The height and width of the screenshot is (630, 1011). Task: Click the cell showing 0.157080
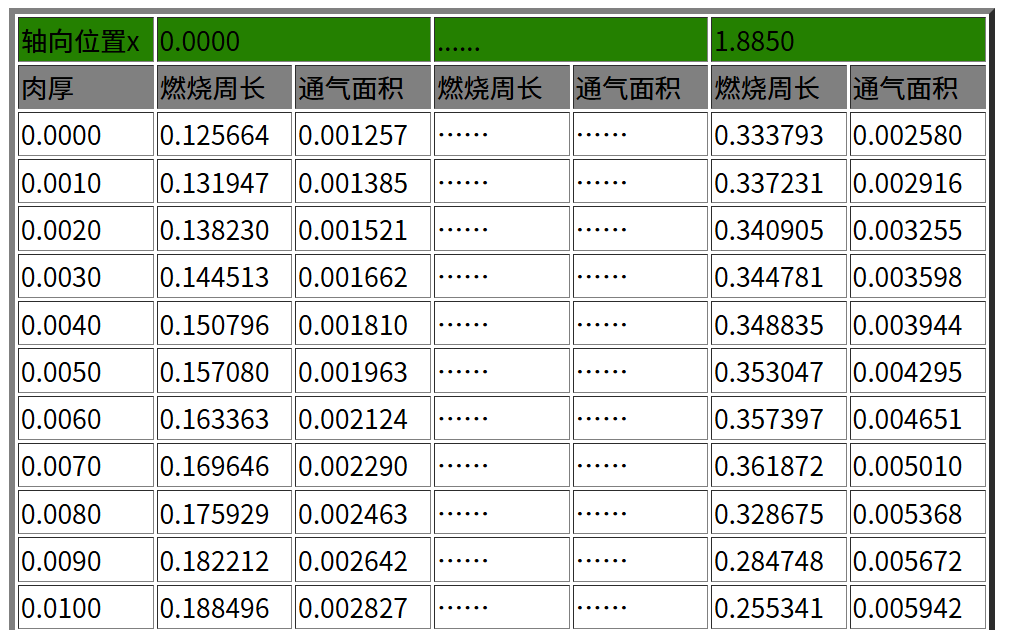click(224, 372)
